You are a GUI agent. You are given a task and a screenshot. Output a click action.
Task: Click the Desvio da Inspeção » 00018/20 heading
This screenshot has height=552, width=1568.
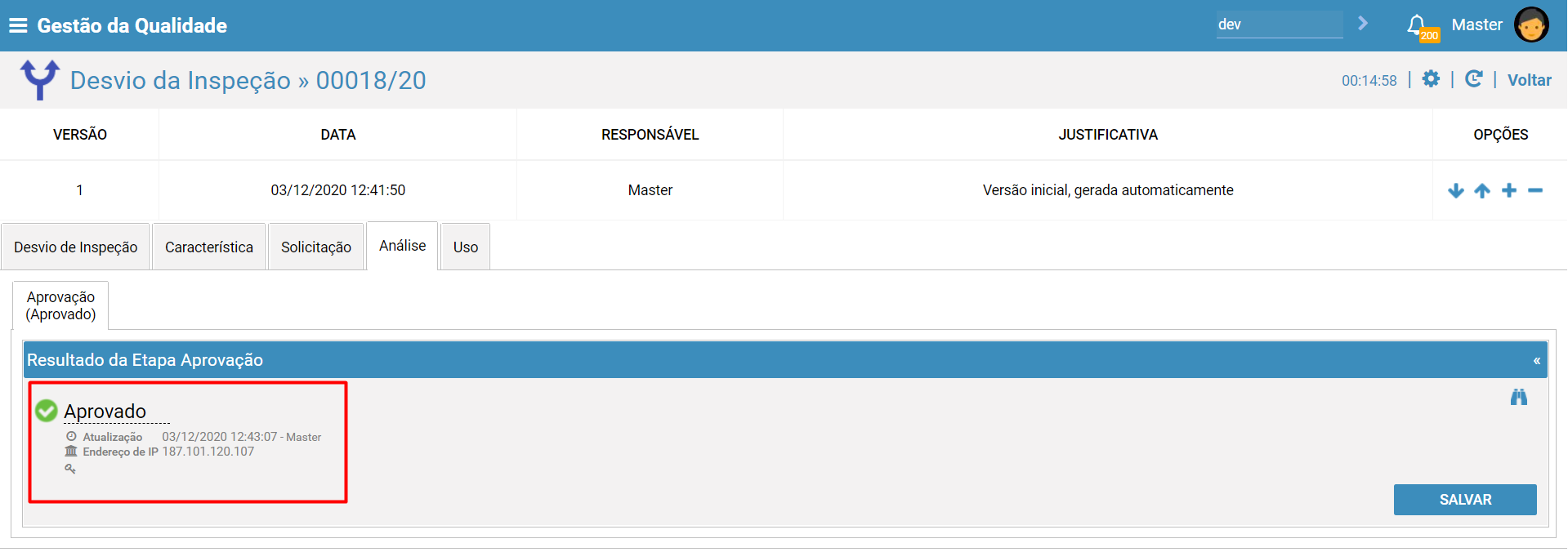(248, 80)
